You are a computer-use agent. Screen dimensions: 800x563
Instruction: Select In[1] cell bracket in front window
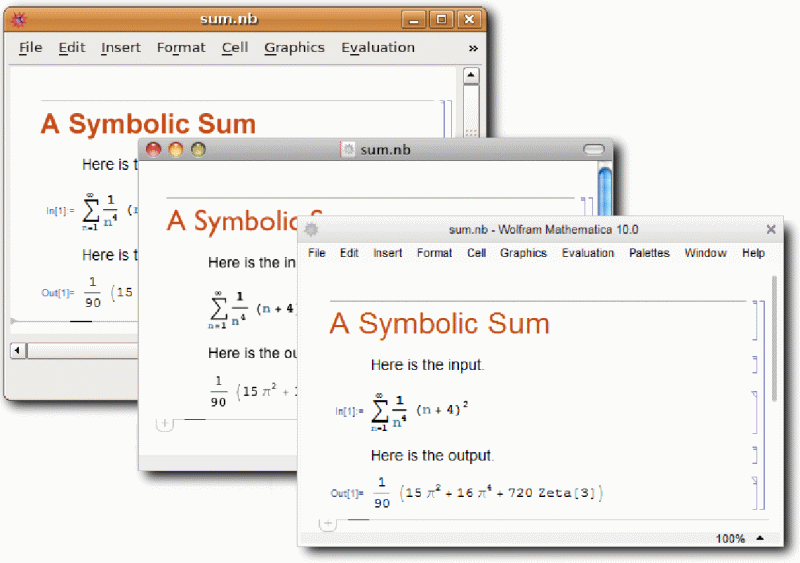755,412
